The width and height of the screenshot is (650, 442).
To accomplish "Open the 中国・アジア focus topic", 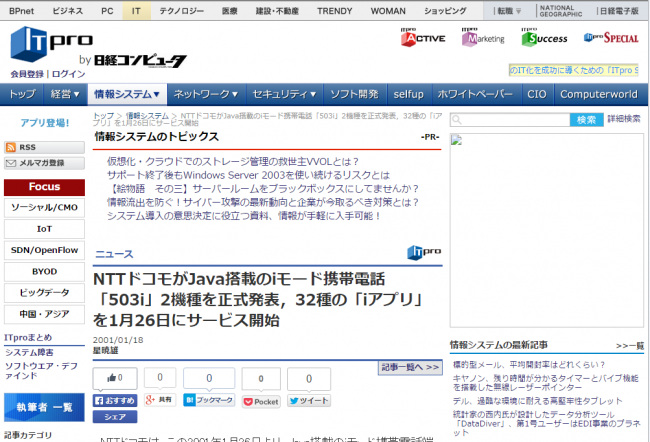I will pos(44,314).
